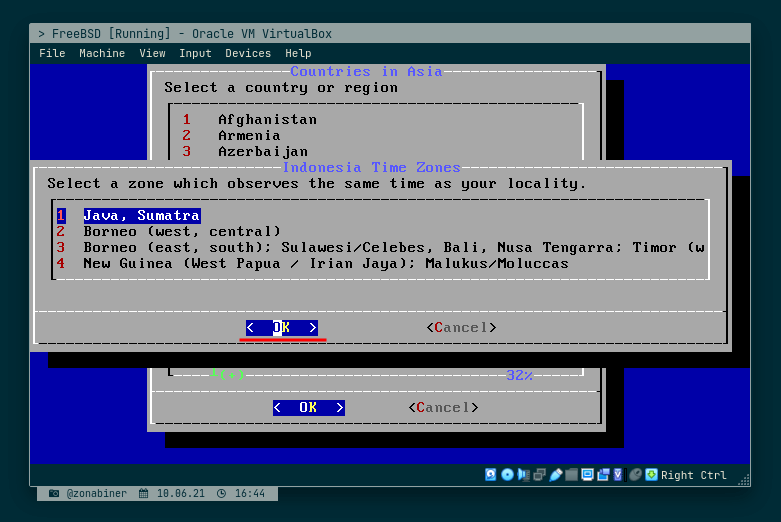781x522 pixels.
Task: Click the 16:44 clock label
Action: pos(241,494)
